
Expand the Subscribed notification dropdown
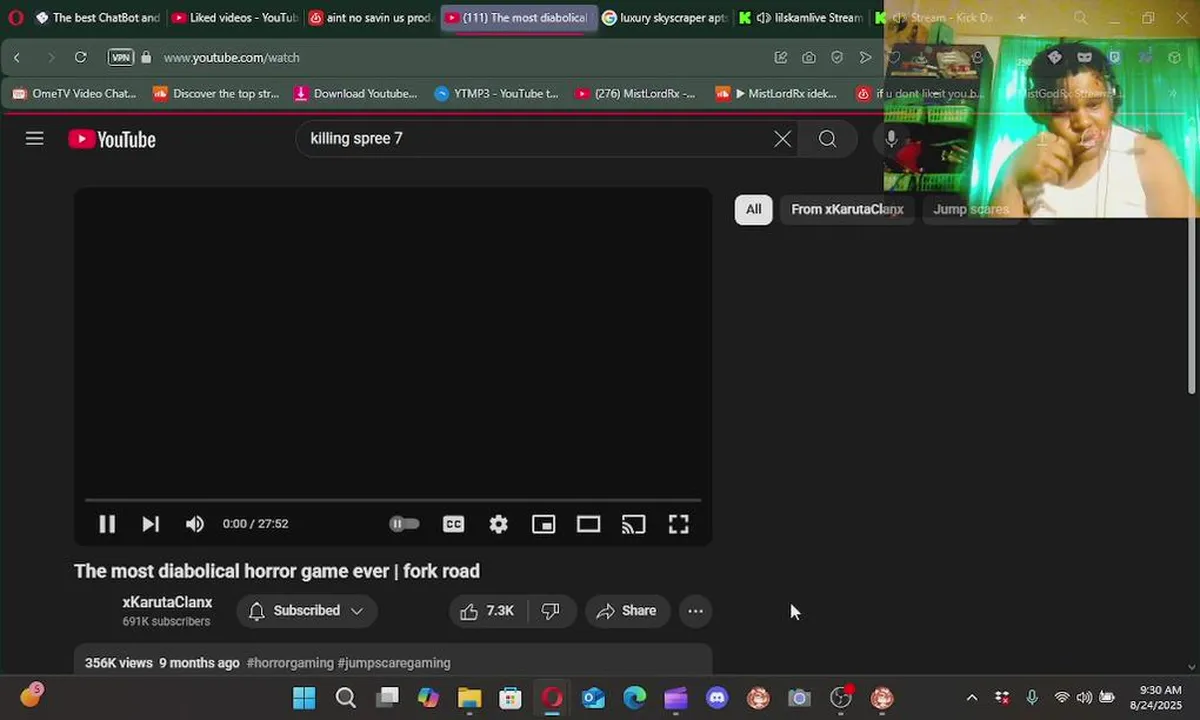click(307, 611)
